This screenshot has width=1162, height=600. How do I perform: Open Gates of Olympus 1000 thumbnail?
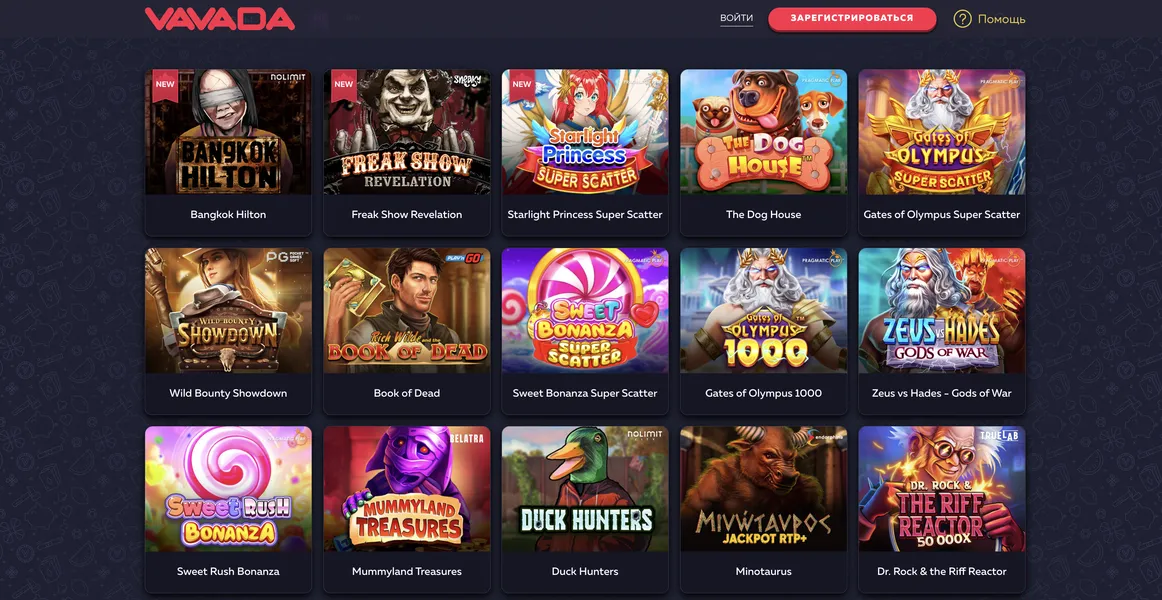tap(763, 310)
